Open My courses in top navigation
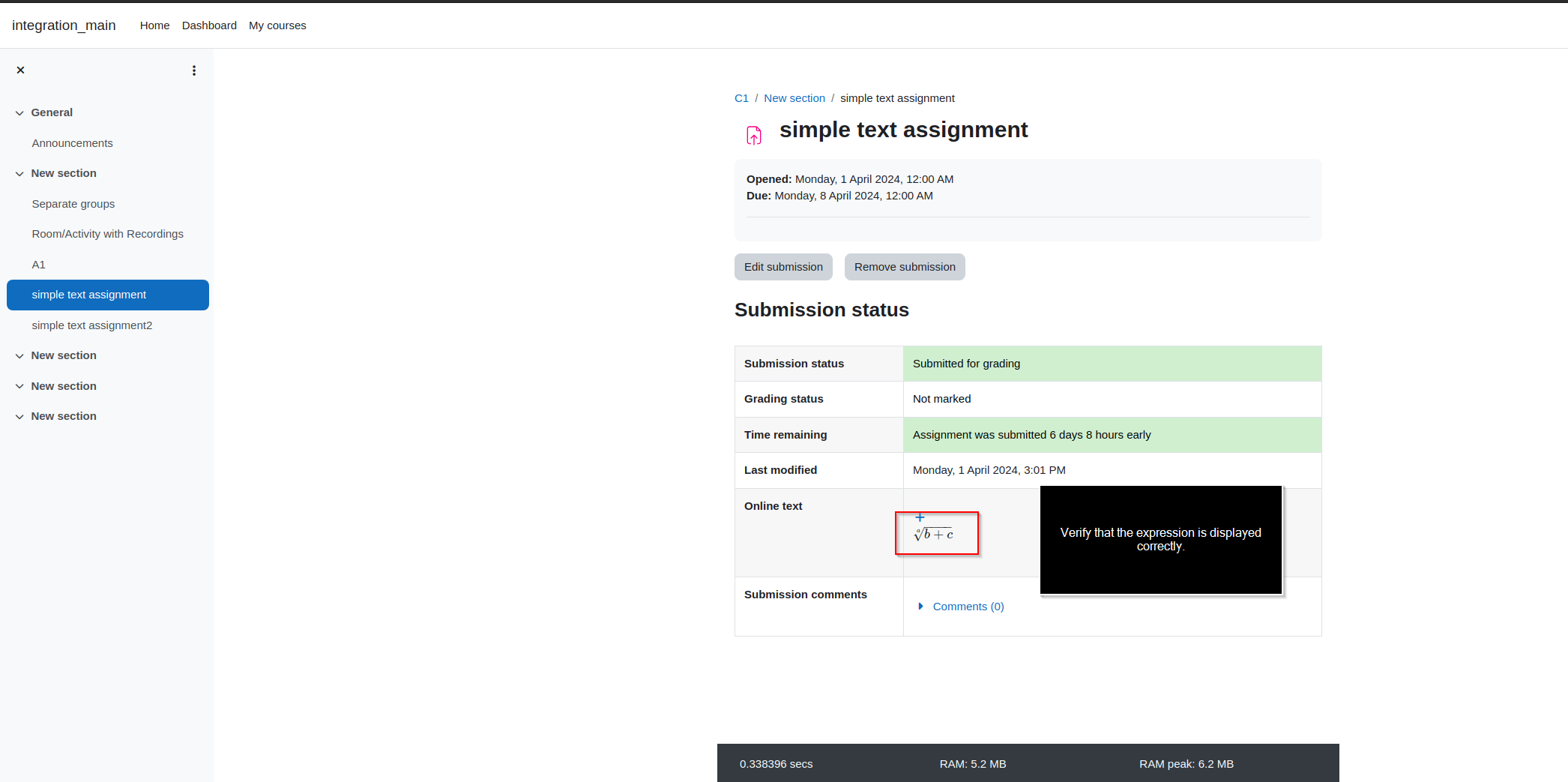Screen dimensions: 1568x782 (x=277, y=25)
